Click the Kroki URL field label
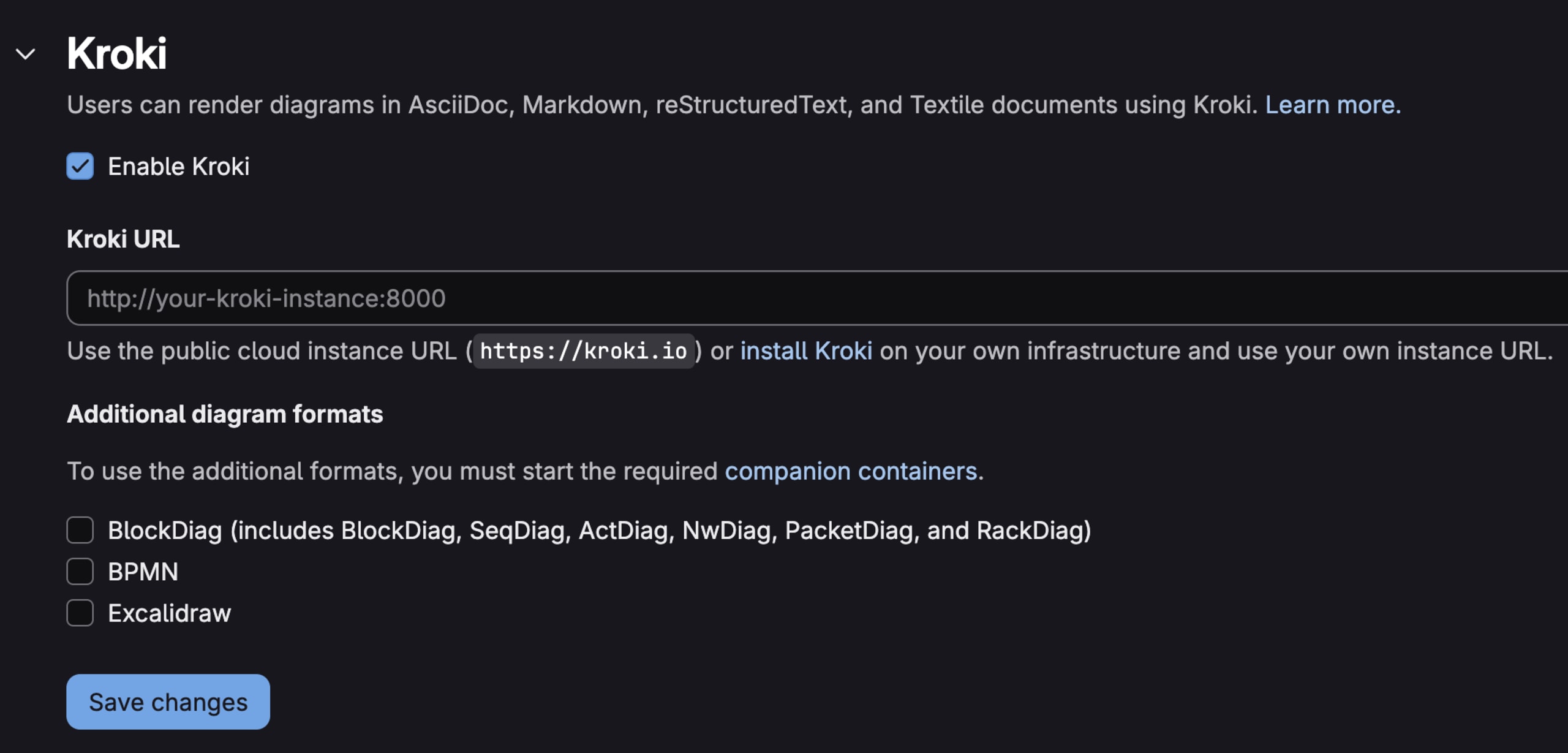The width and height of the screenshot is (1568, 753). [123, 239]
